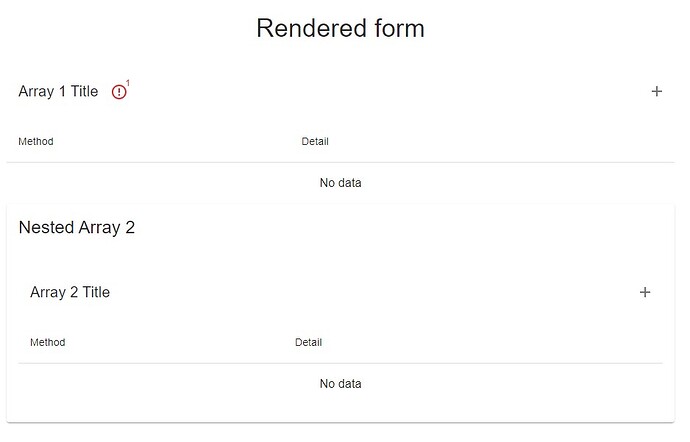The height and width of the screenshot is (442, 690).
Task: Click the Method column header in Array 1
Action: tap(36, 141)
